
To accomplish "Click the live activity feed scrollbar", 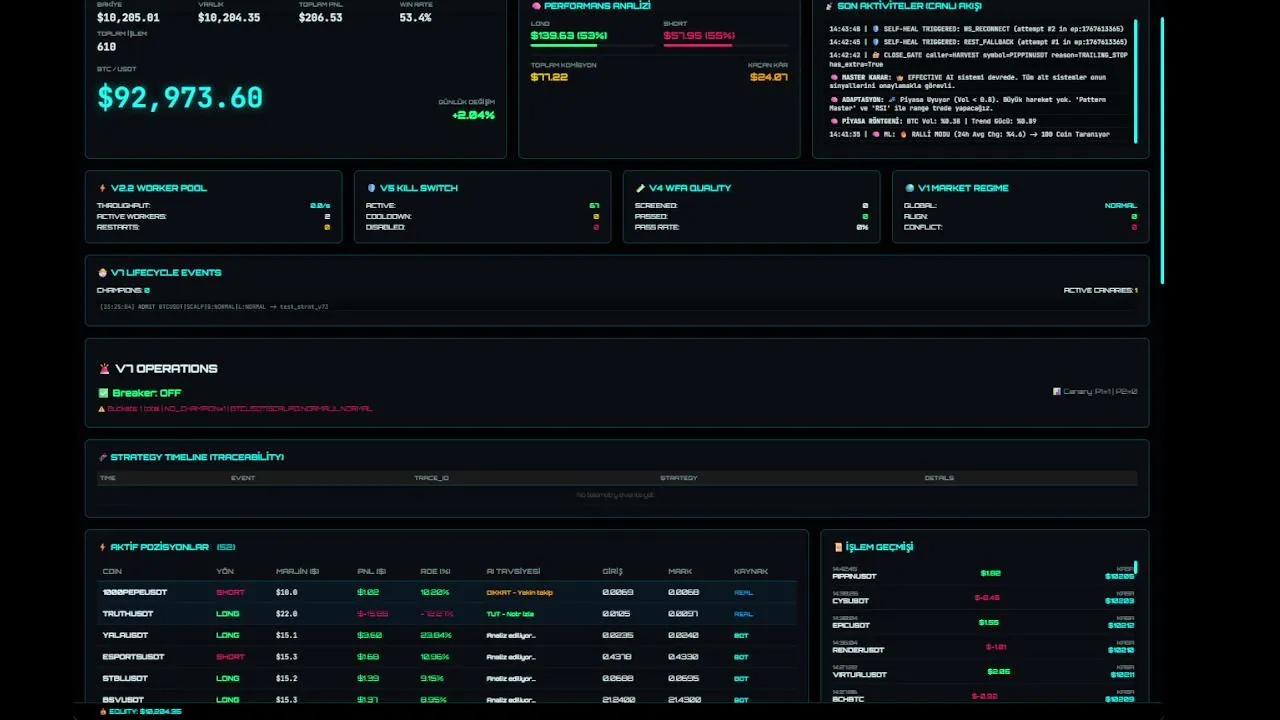I will [x=1136, y=81].
